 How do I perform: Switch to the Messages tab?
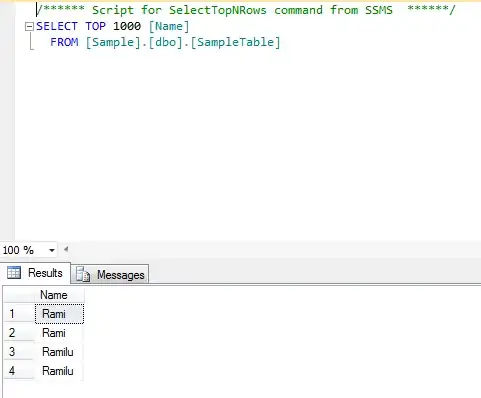[x=110, y=275]
